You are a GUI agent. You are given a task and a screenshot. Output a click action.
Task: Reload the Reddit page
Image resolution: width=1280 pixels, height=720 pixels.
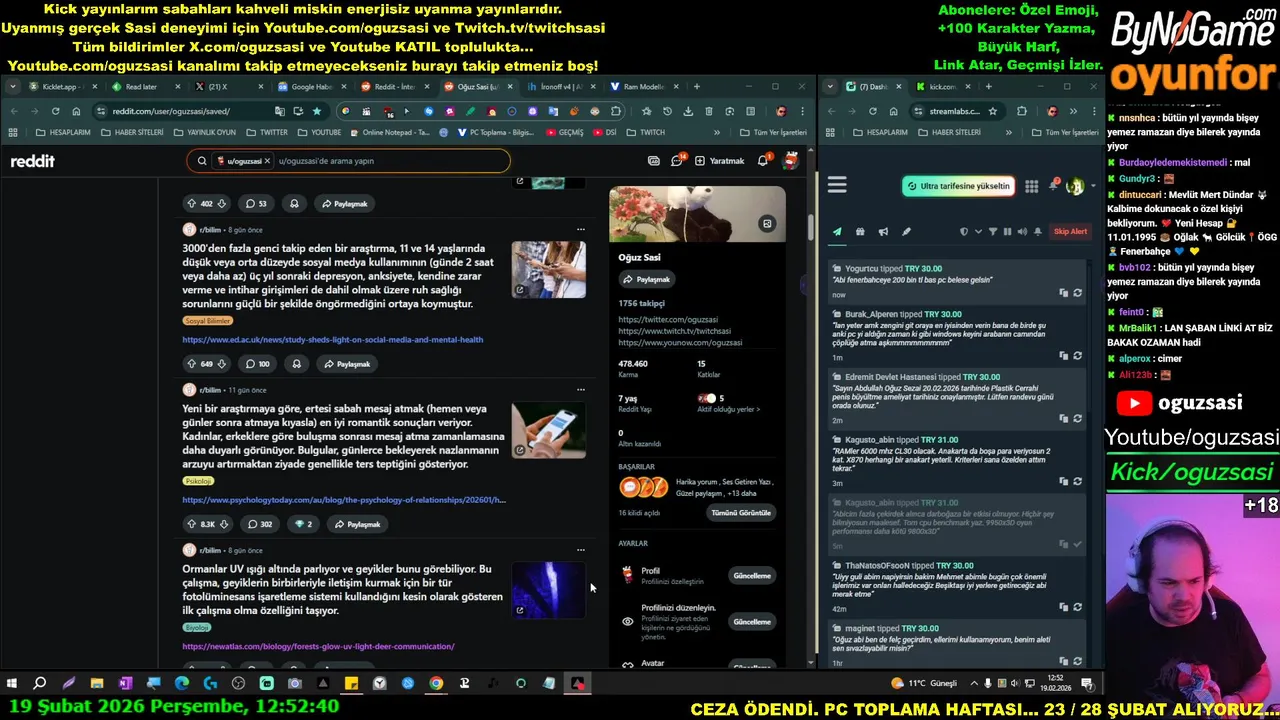(55, 111)
